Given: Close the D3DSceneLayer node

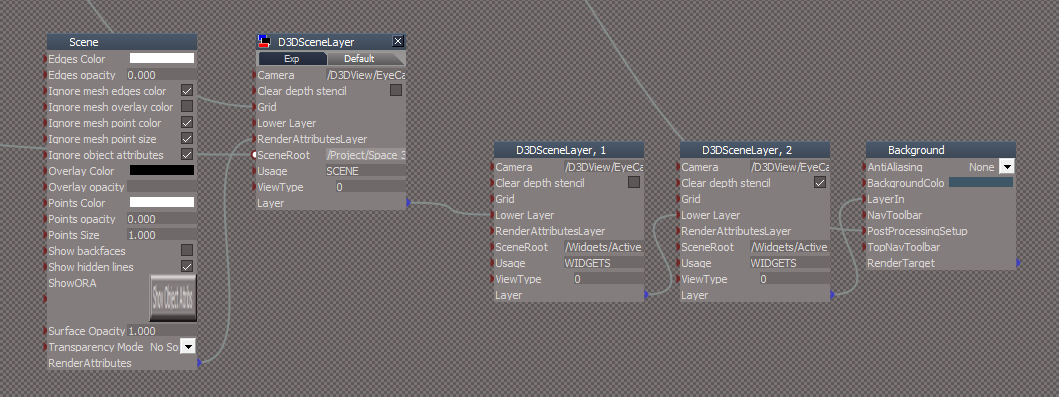Looking at the screenshot, I should tap(398, 42).
